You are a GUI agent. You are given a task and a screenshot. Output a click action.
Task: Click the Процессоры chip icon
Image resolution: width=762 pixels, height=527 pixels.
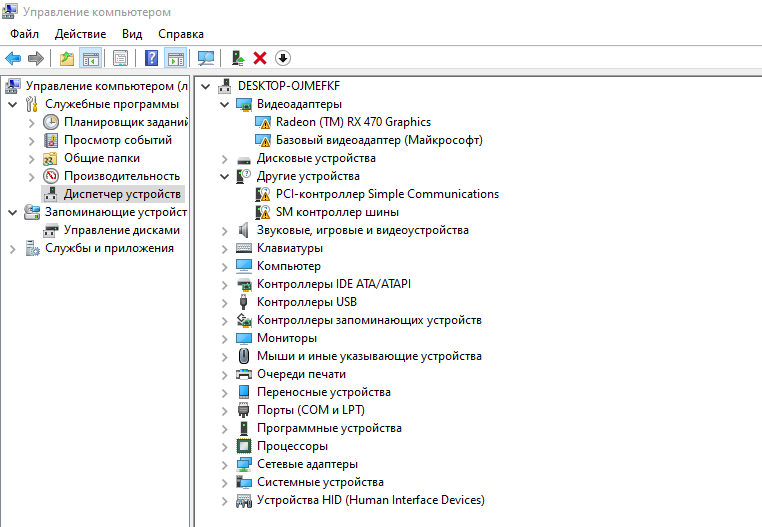click(x=243, y=446)
